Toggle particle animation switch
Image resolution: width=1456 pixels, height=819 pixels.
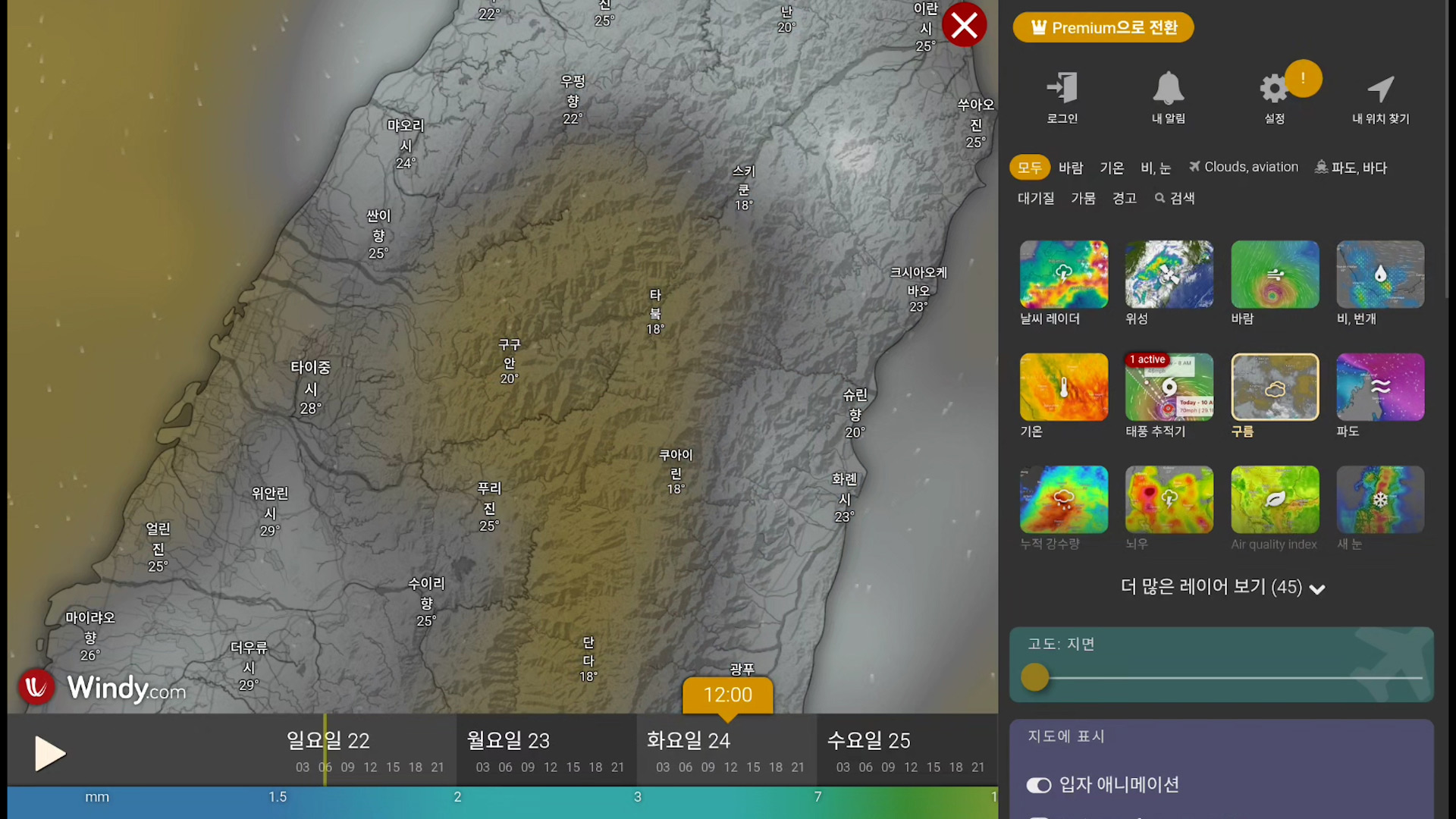pyautogui.click(x=1038, y=786)
